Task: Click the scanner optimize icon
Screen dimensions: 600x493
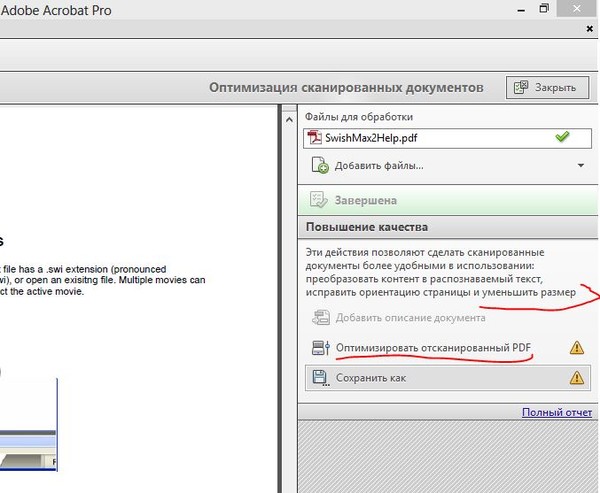Action: 321,348
